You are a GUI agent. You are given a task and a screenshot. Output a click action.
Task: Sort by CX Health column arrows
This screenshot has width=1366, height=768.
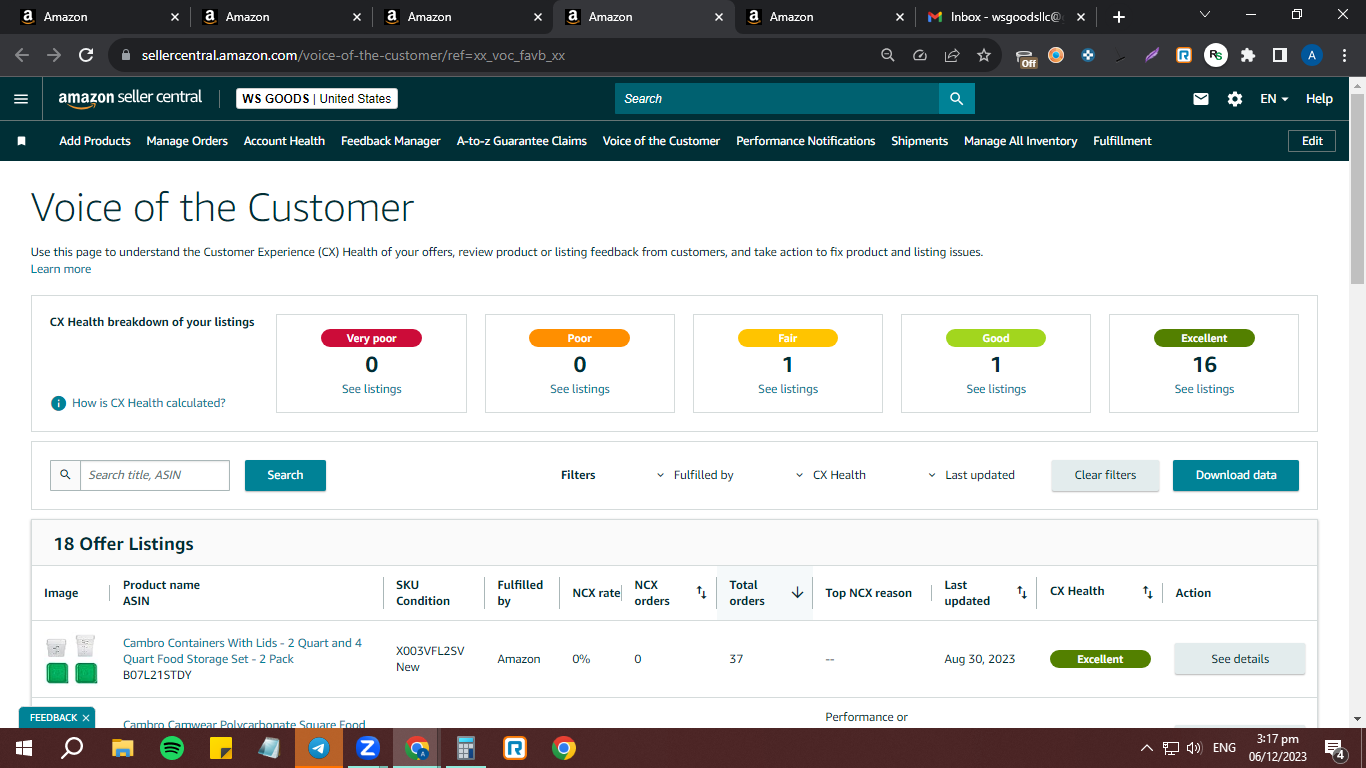coord(1148,593)
